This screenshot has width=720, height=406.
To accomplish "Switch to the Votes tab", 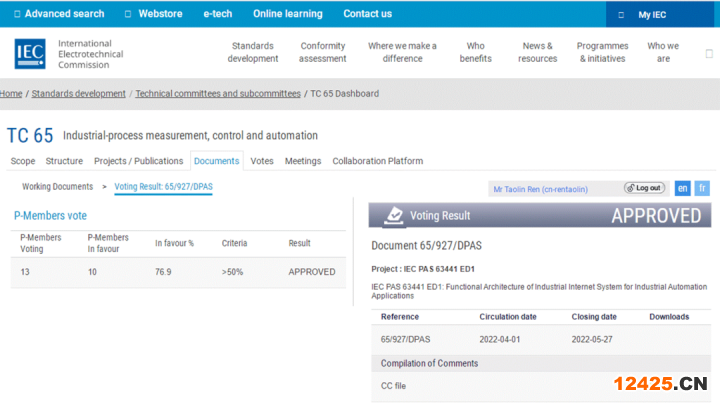I will pyautogui.click(x=262, y=161).
